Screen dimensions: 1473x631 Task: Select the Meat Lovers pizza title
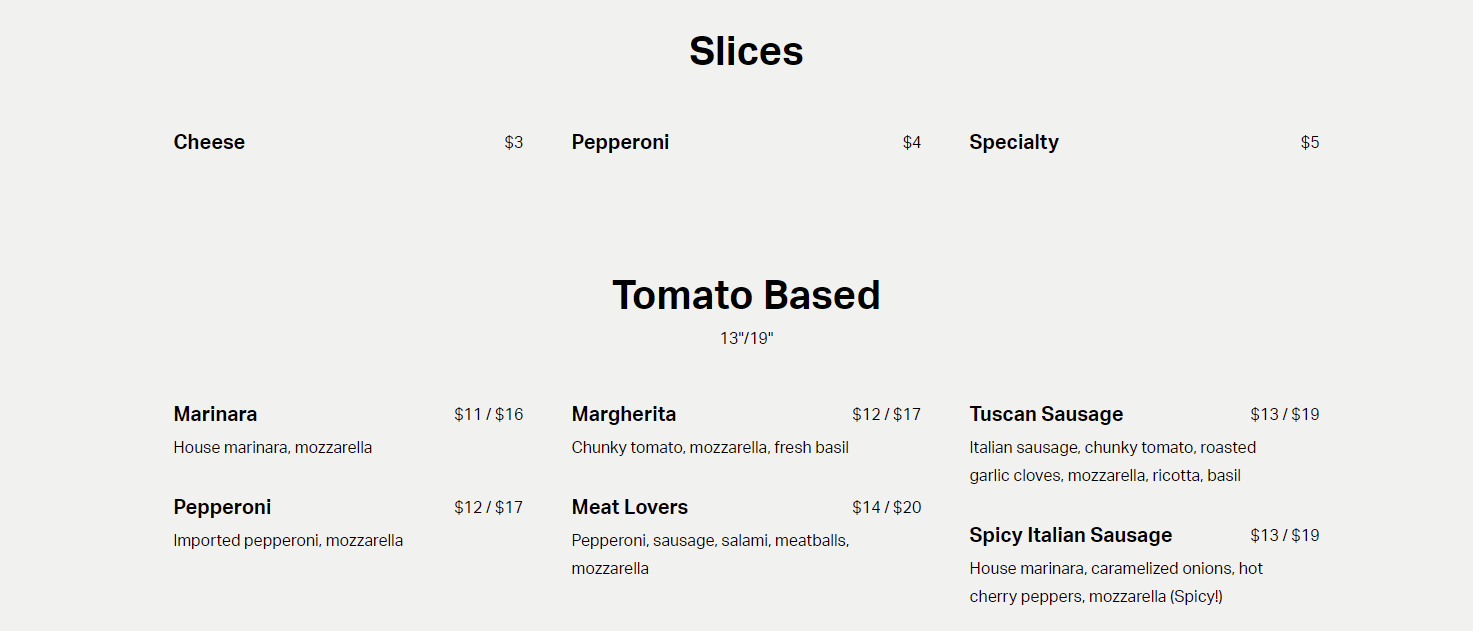629,507
